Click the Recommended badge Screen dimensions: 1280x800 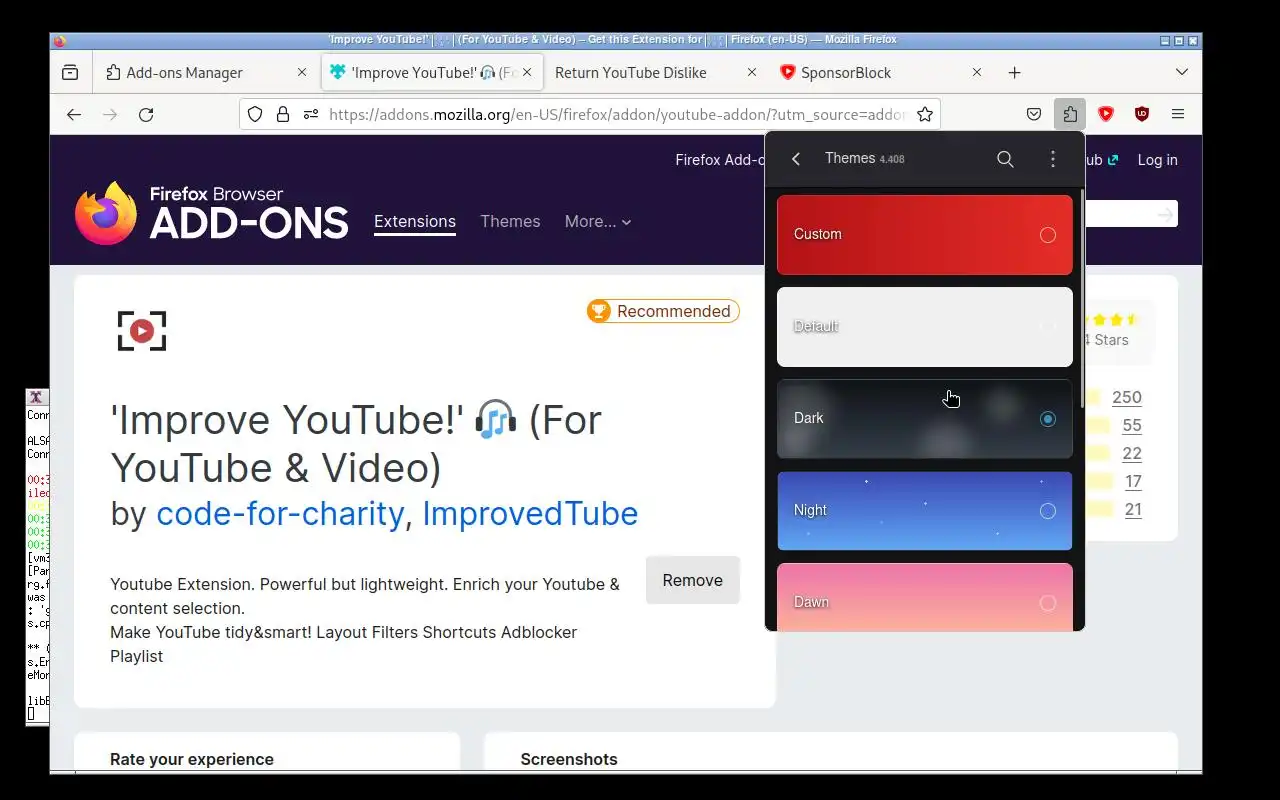[663, 311]
